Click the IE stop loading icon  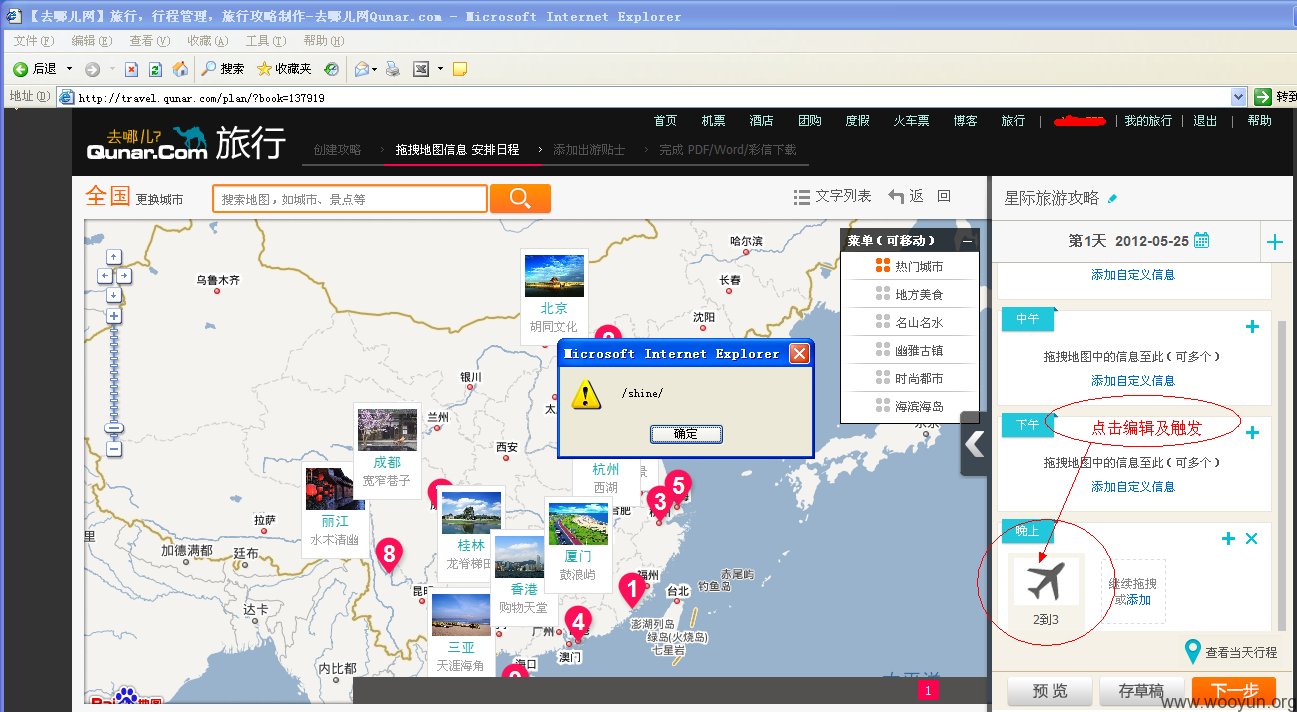click(x=131, y=69)
